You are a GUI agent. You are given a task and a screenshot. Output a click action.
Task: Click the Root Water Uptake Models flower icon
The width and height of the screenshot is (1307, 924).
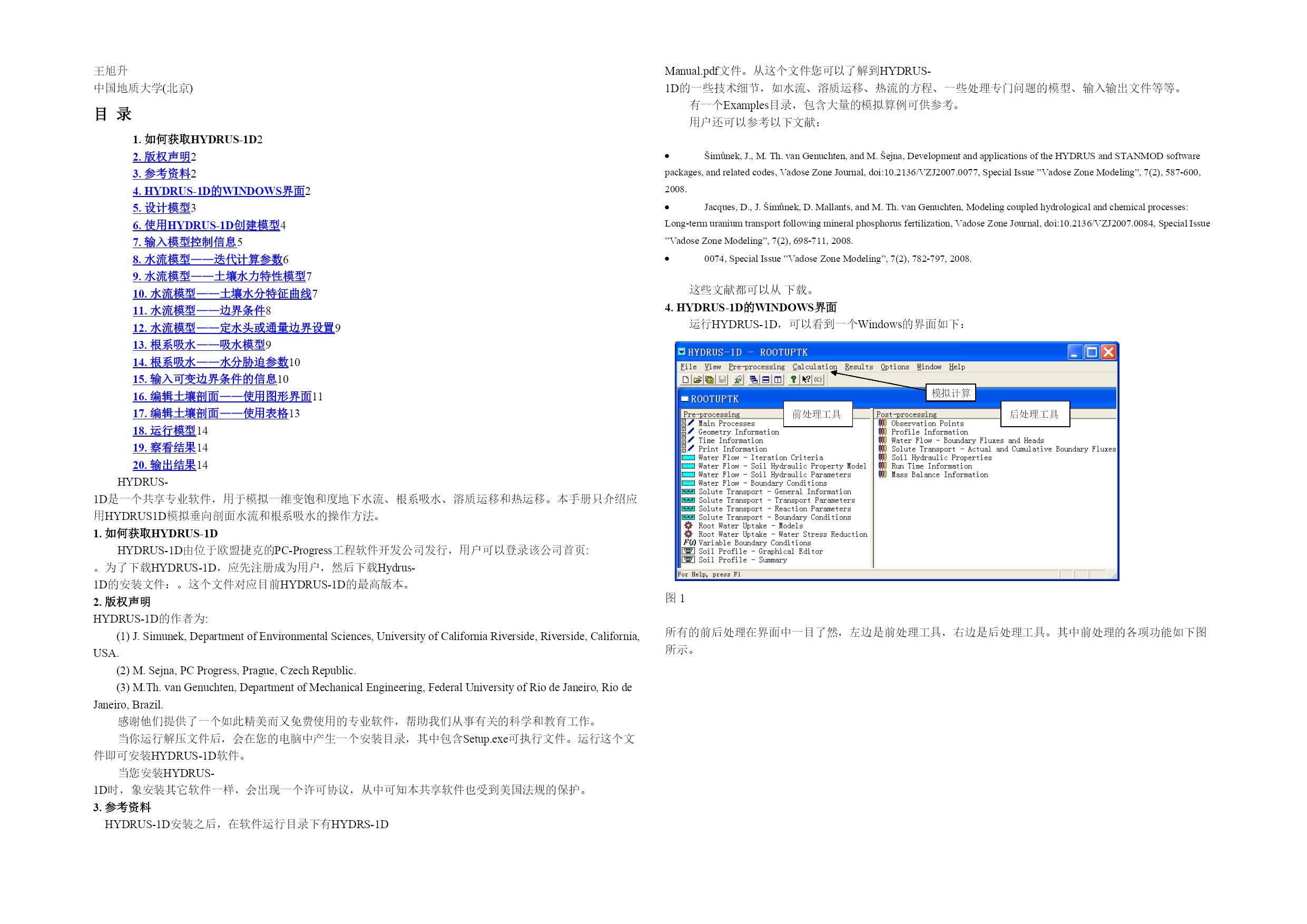(688, 525)
